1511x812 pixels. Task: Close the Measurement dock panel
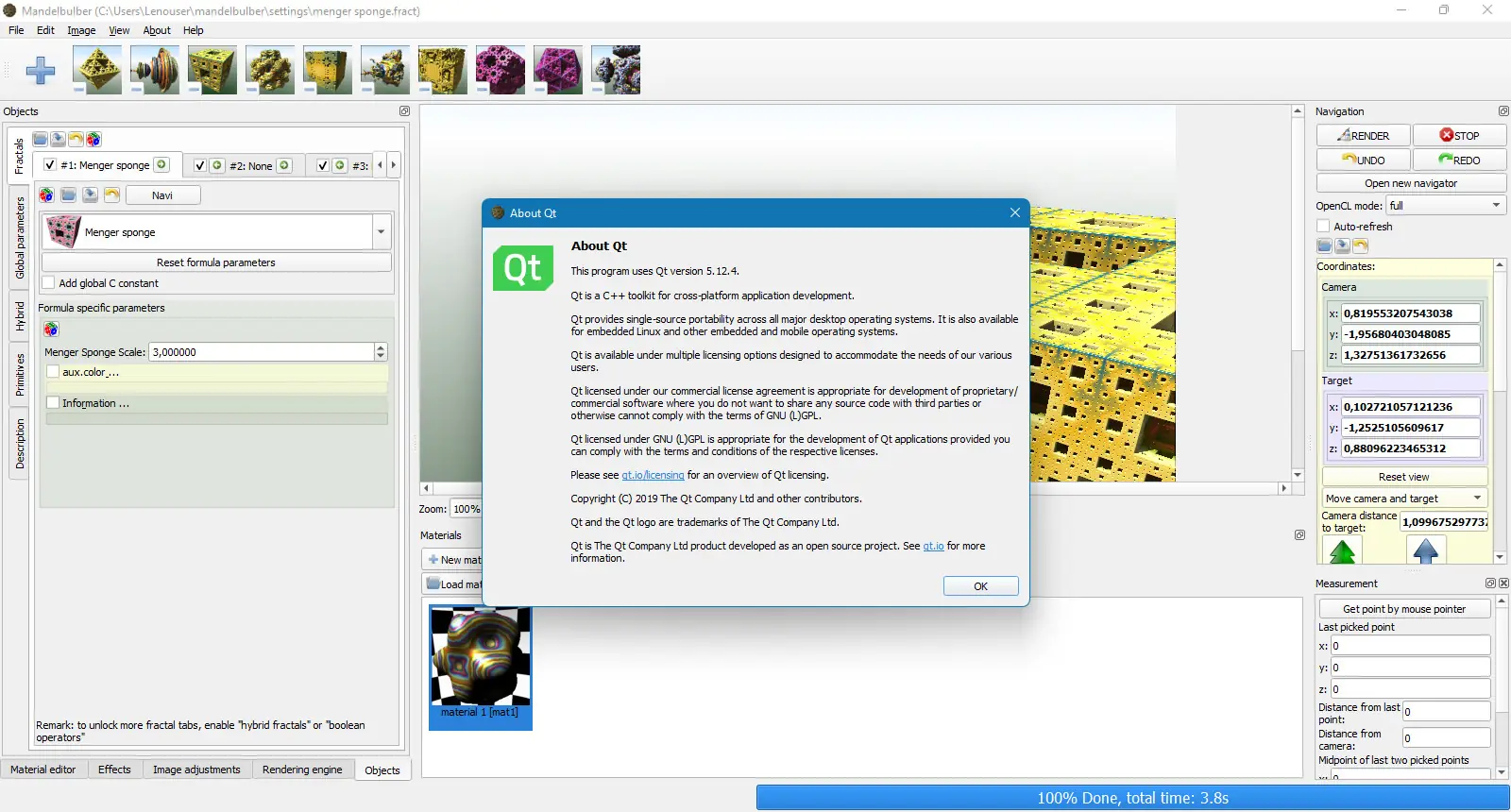click(1503, 584)
